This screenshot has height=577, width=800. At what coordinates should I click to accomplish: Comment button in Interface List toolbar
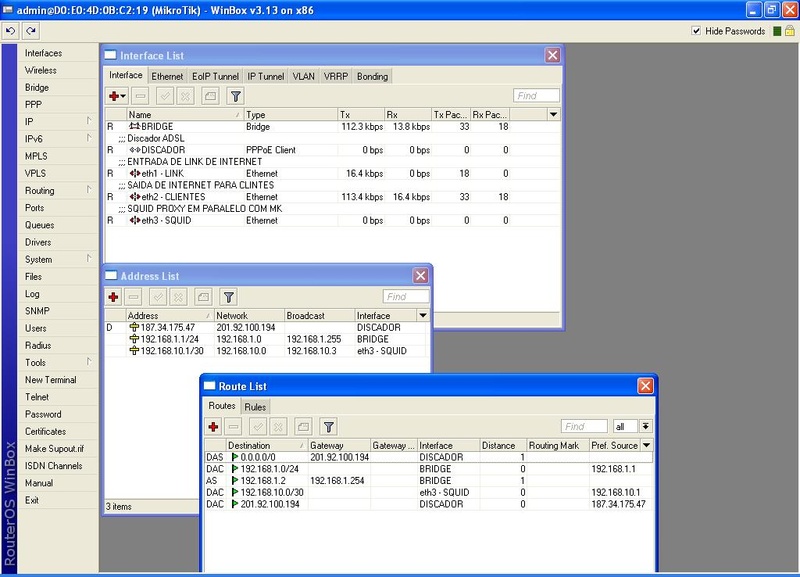(210, 95)
